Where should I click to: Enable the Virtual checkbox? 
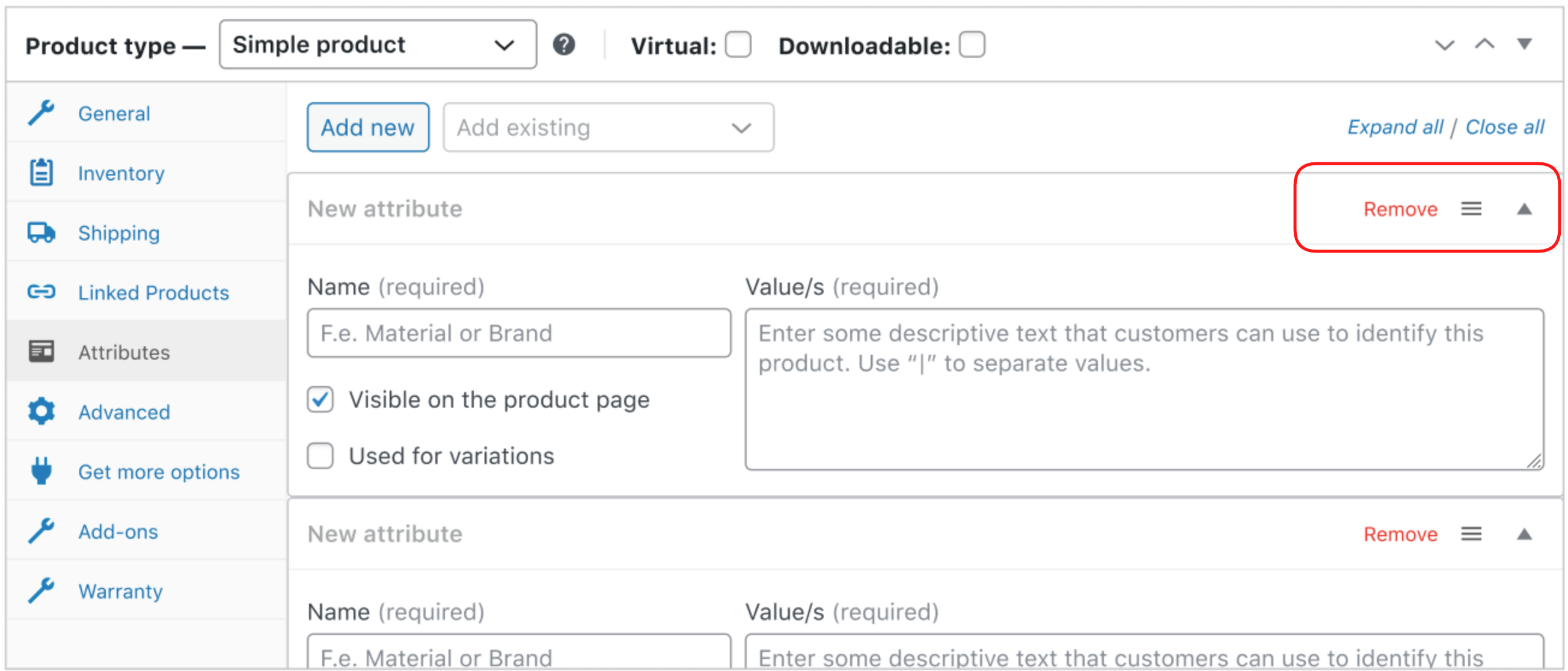(x=738, y=45)
